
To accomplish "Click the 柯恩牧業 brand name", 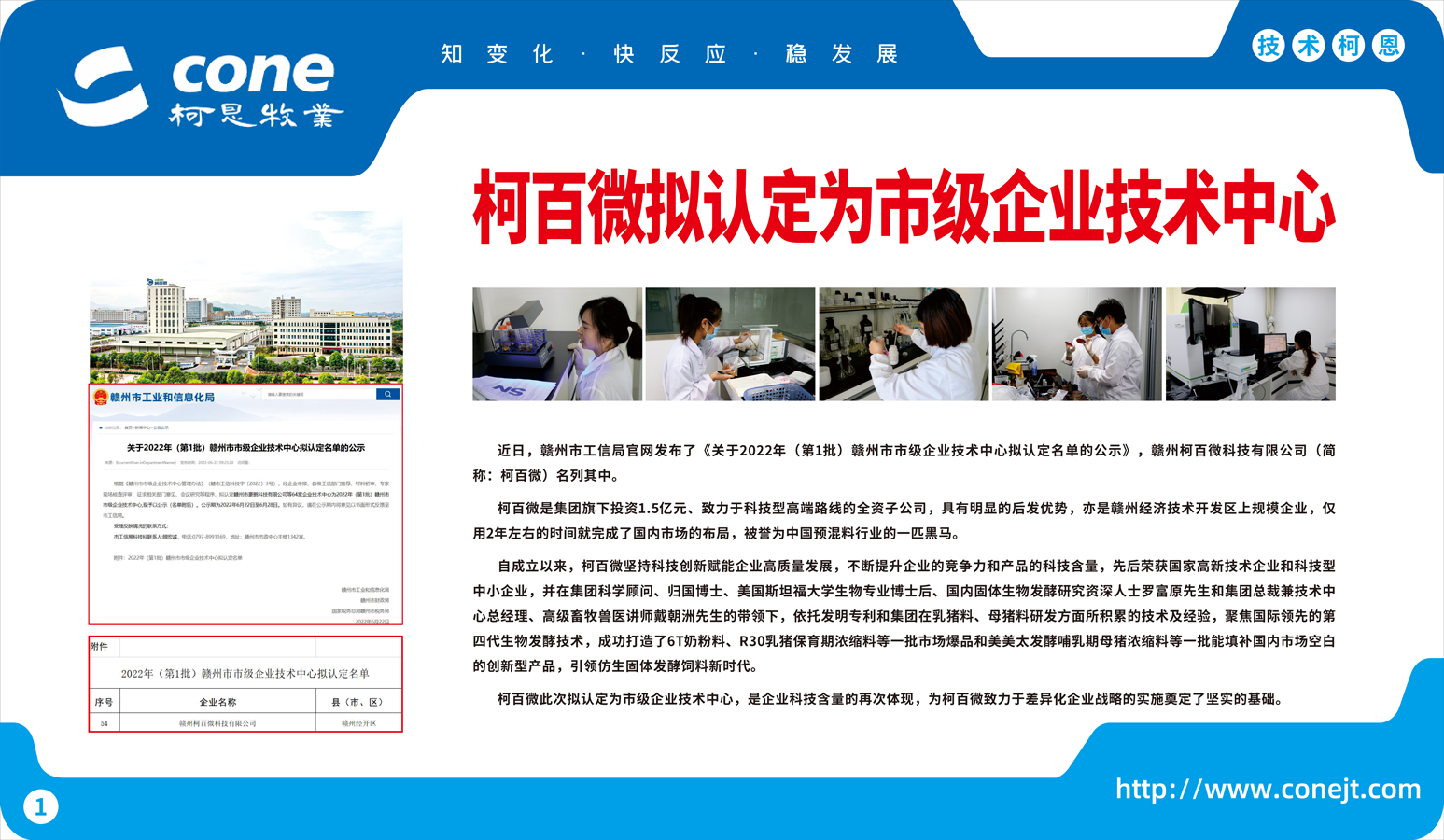I will (257, 115).
